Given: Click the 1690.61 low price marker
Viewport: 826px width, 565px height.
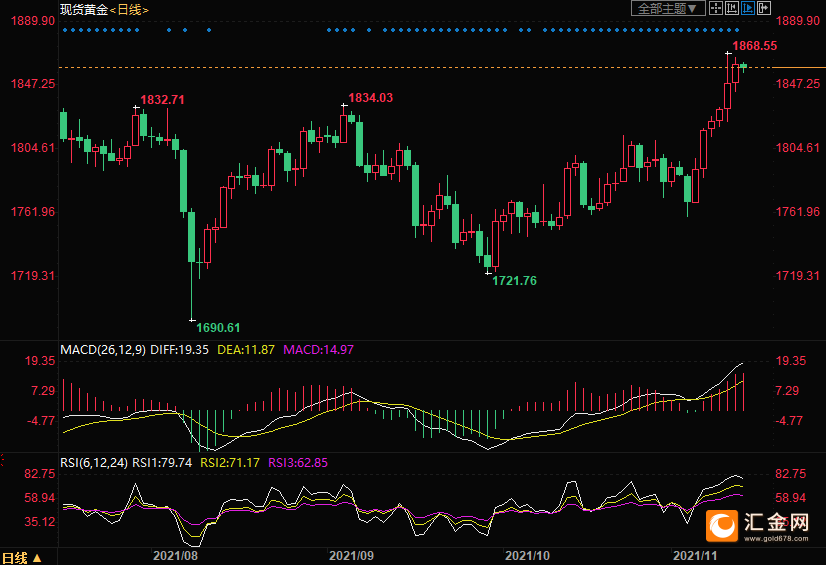Looking at the screenshot, I should [218, 327].
